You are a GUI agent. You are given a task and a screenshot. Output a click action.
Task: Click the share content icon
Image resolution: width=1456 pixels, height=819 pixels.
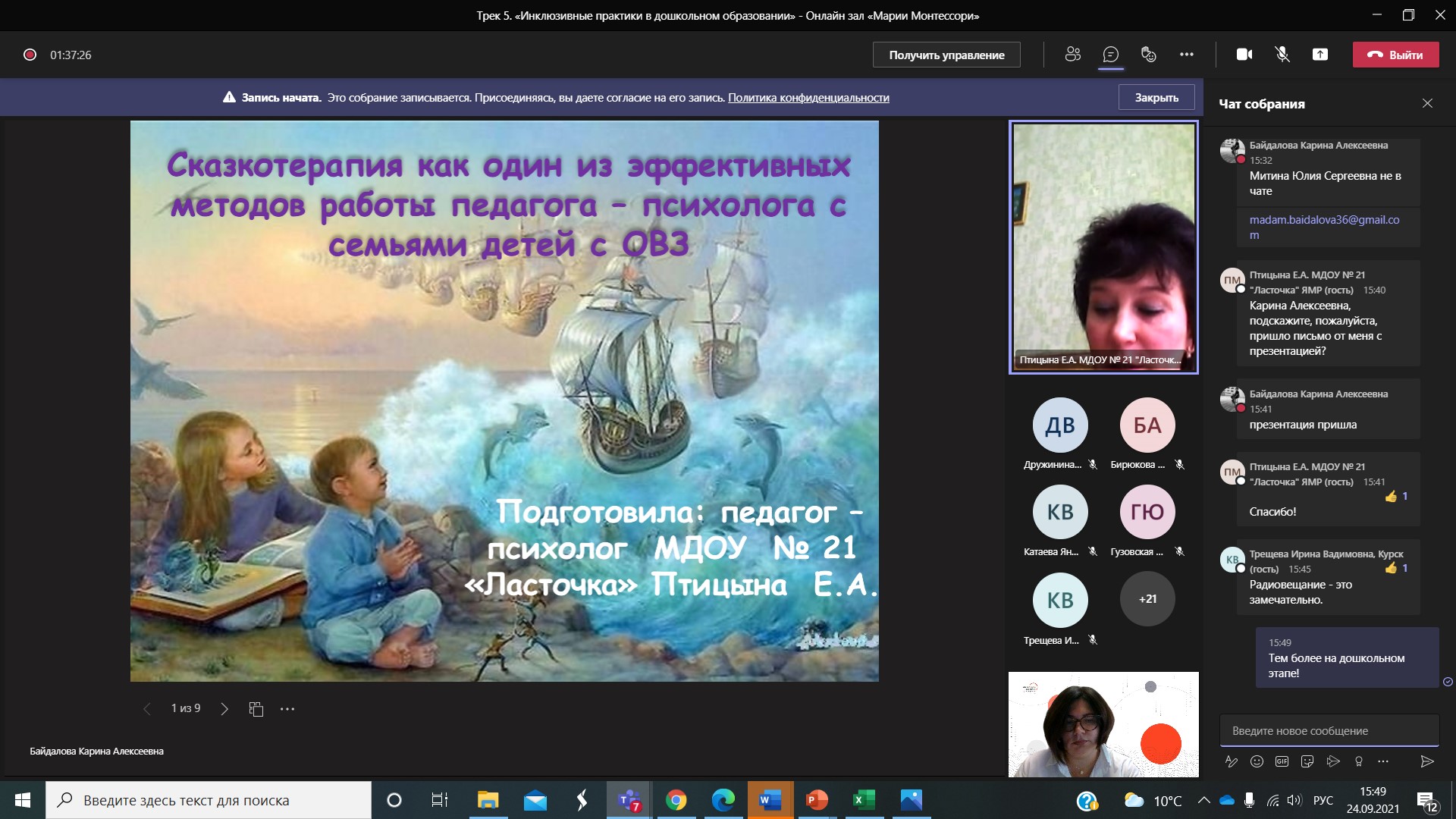1320,55
